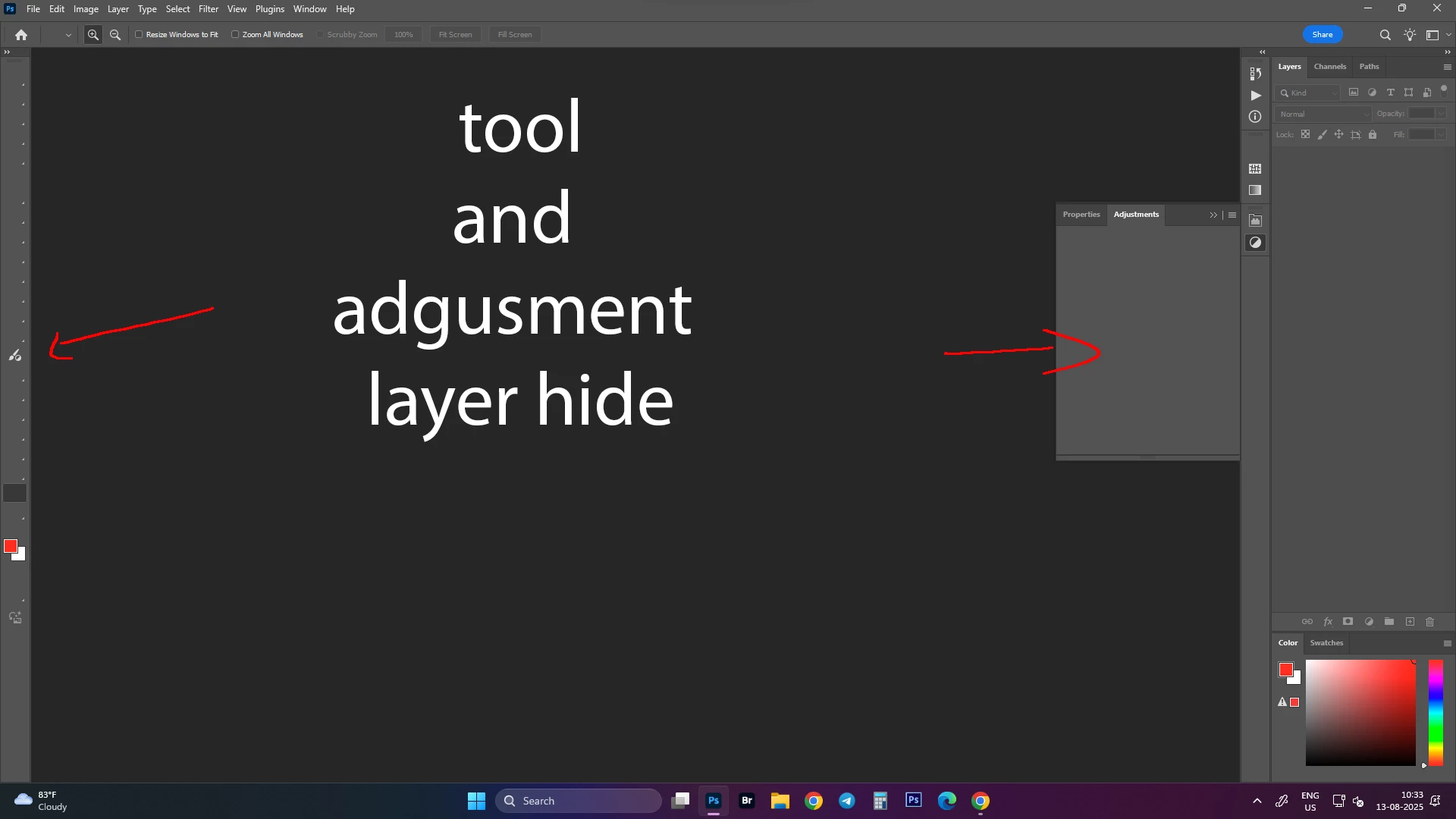Switch to the Channels tab
The height and width of the screenshot is (819, 1456).
[1329, 67]
